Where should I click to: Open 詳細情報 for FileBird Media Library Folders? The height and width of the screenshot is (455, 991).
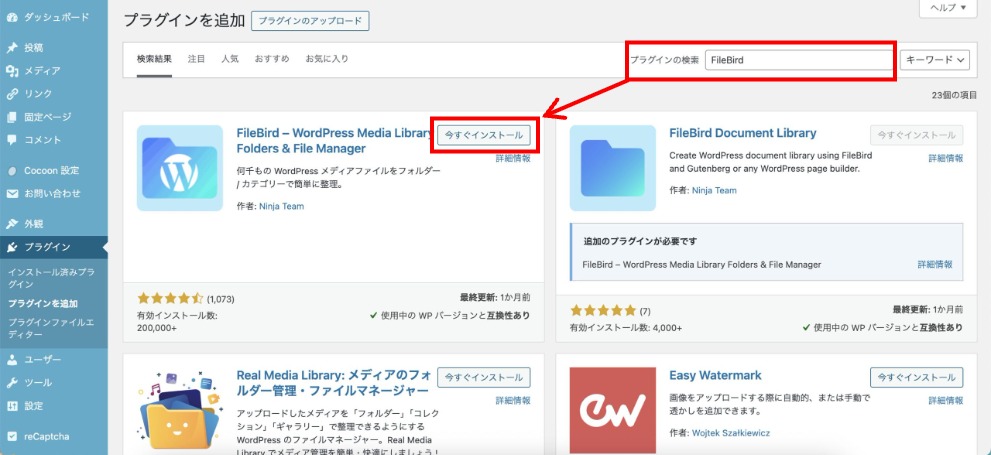[513, 159]
